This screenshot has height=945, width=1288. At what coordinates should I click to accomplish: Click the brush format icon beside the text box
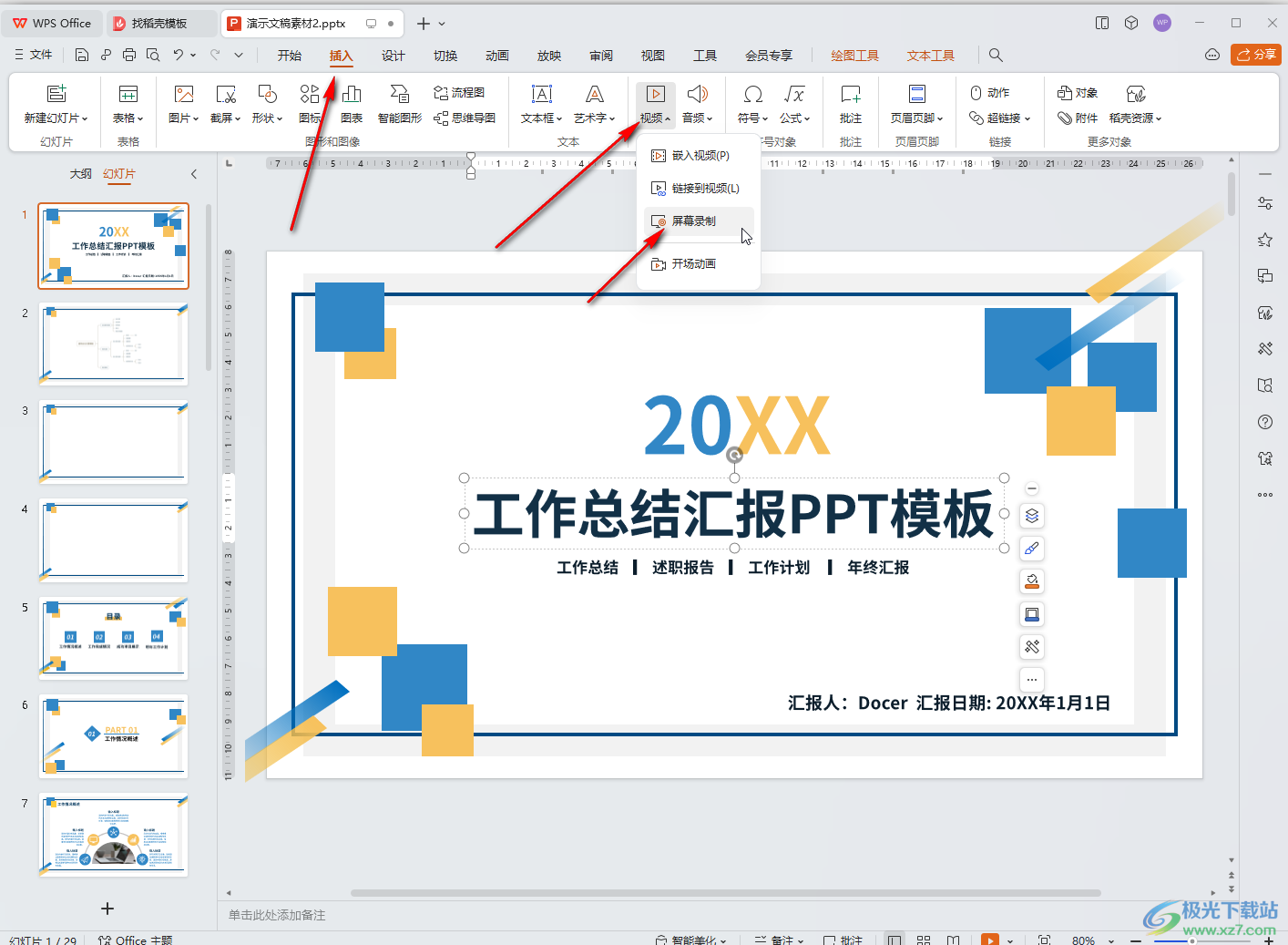click(x=1032, y=549)
